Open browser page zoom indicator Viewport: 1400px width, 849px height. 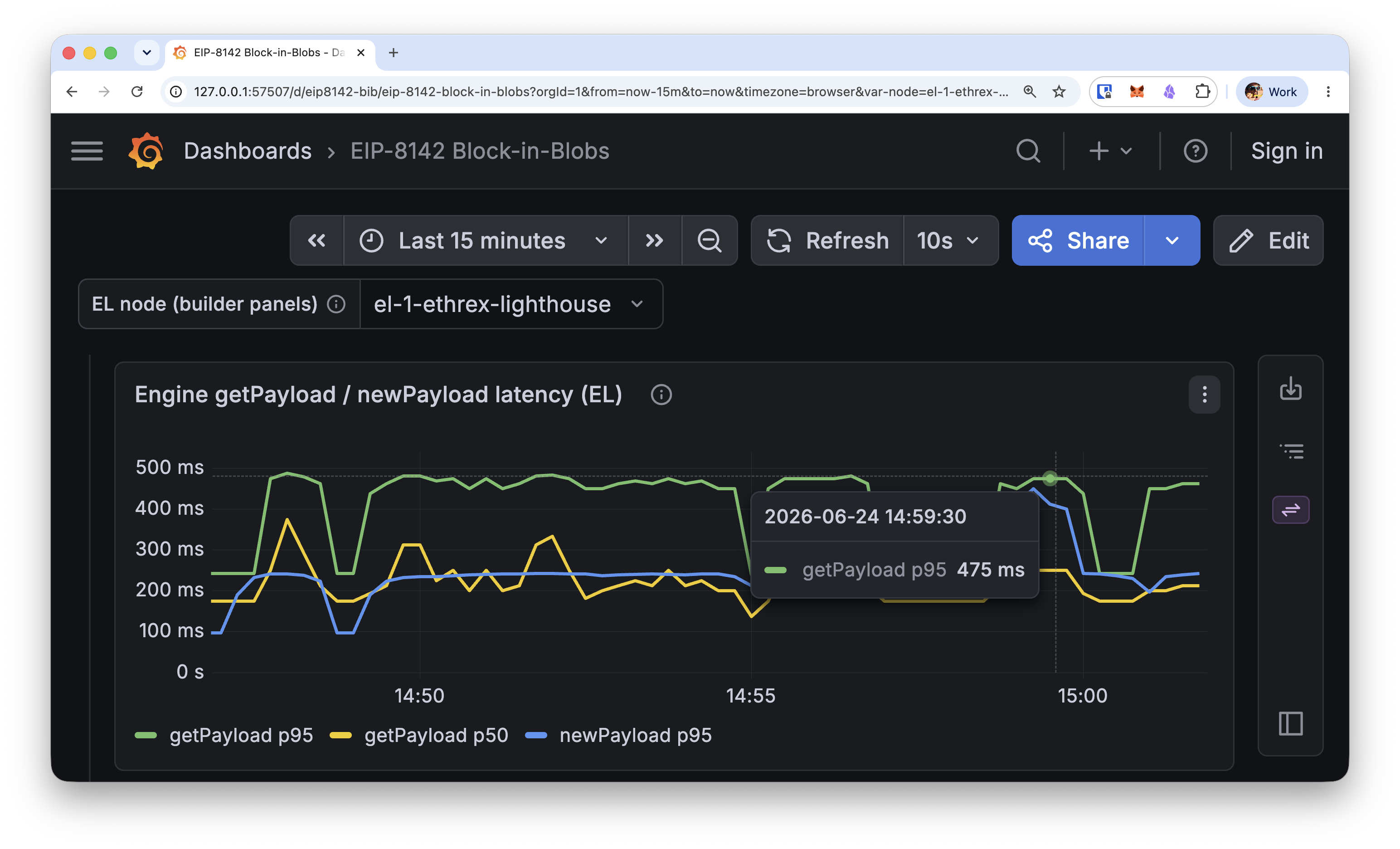pyautogui.click(x=1030, y=92)
